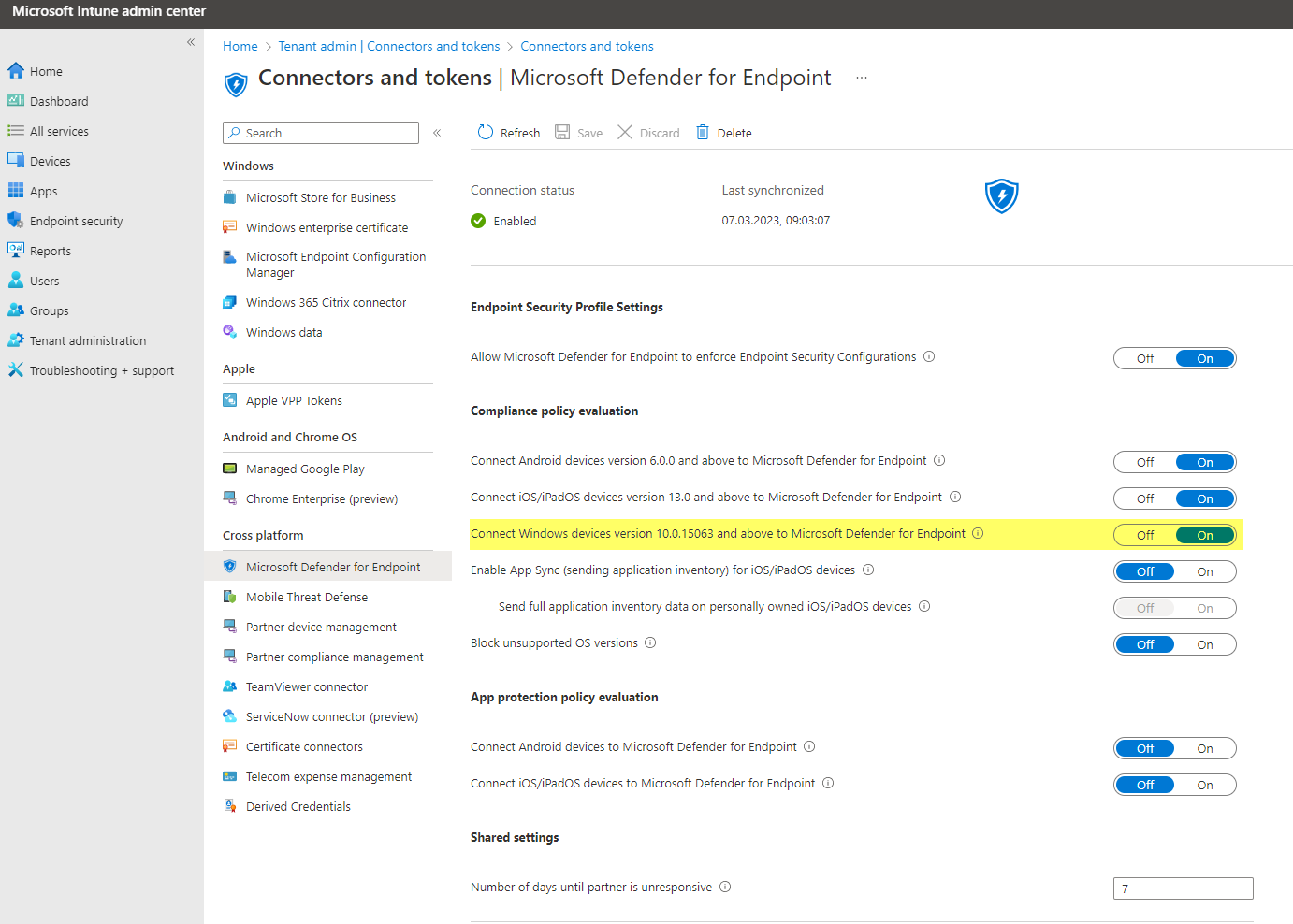Screen dimensions: 1293x924
Task: Click the Users person icon
Action: click(x=16, y=281)
